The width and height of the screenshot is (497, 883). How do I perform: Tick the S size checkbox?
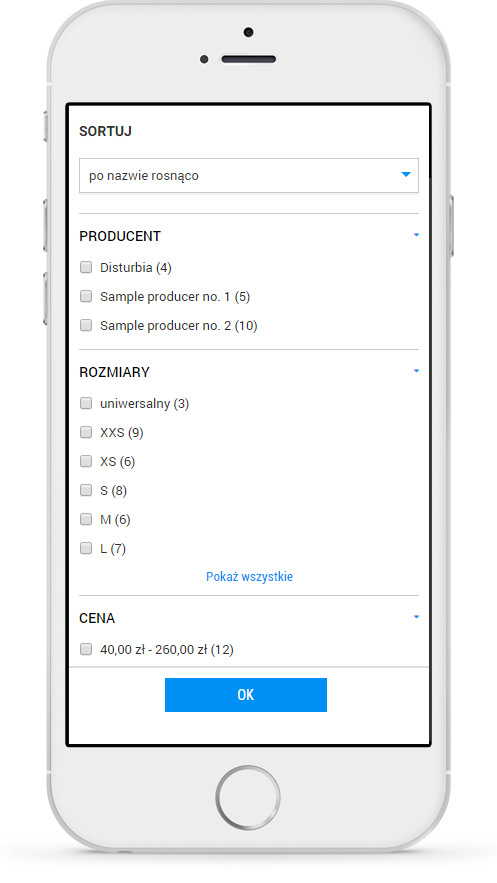pyautogui.click(x=86, y=490)
